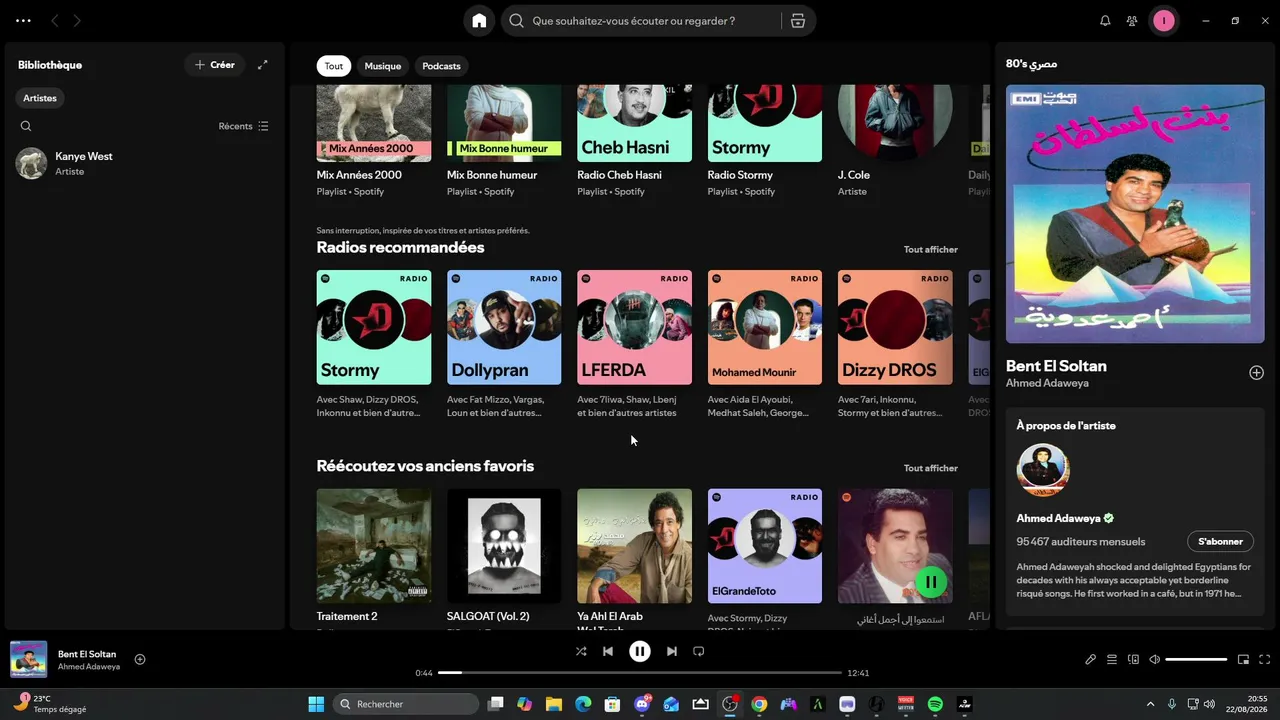Open the LFERDA radio card
The width and height of the screenshot is (1280, 720).
634,327
